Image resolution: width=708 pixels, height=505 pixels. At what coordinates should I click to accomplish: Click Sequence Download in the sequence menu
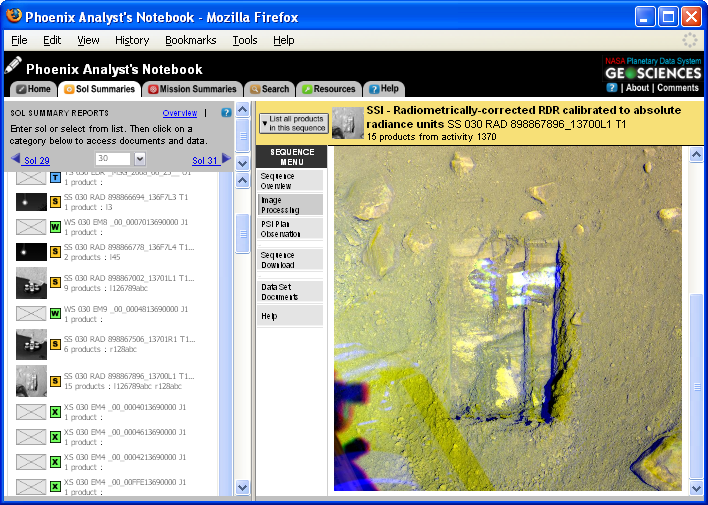pos(290,259)
